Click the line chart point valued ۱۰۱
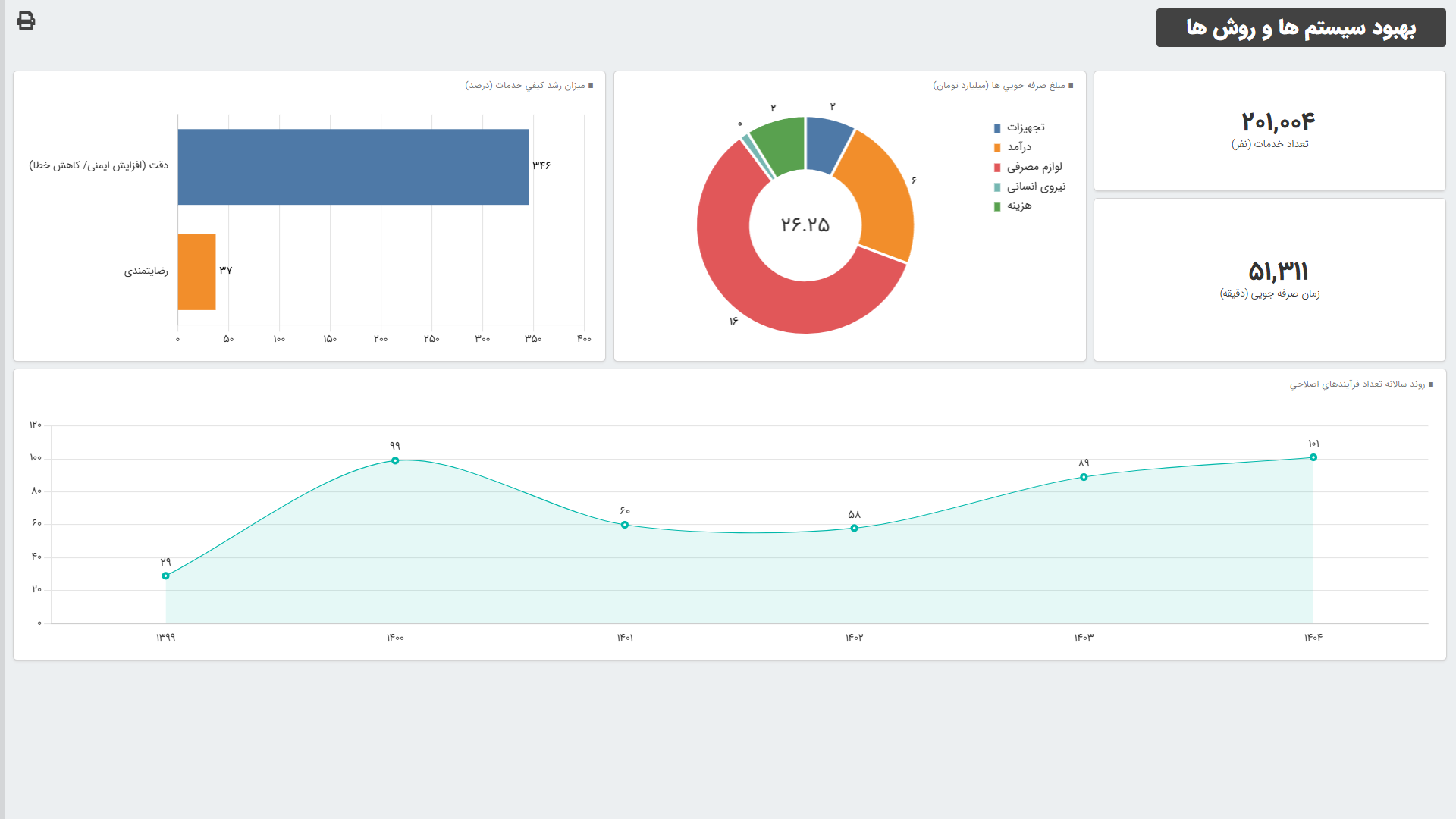1456x819 pixels. pyautogui.click(x=1313, y=457)
